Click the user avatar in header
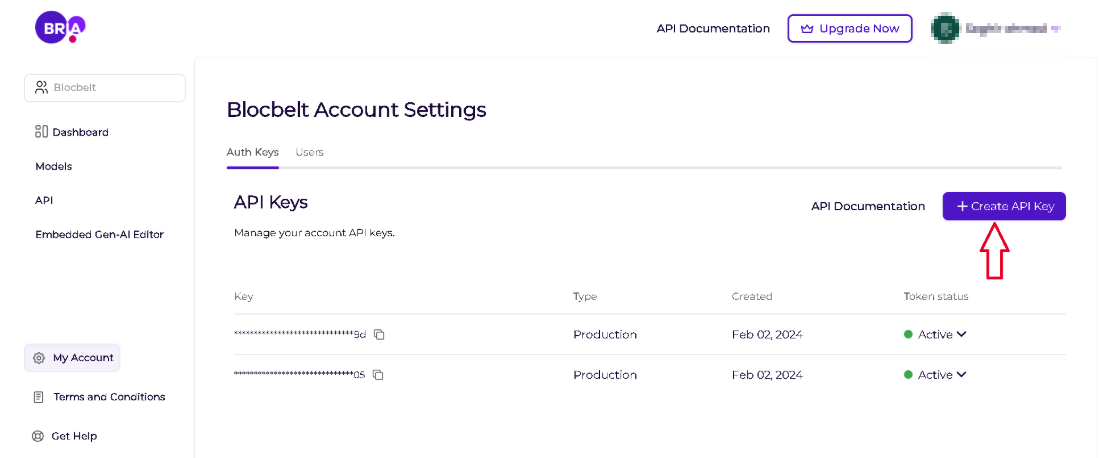The width and height of the screenshot is (1102, 458). 943,29
